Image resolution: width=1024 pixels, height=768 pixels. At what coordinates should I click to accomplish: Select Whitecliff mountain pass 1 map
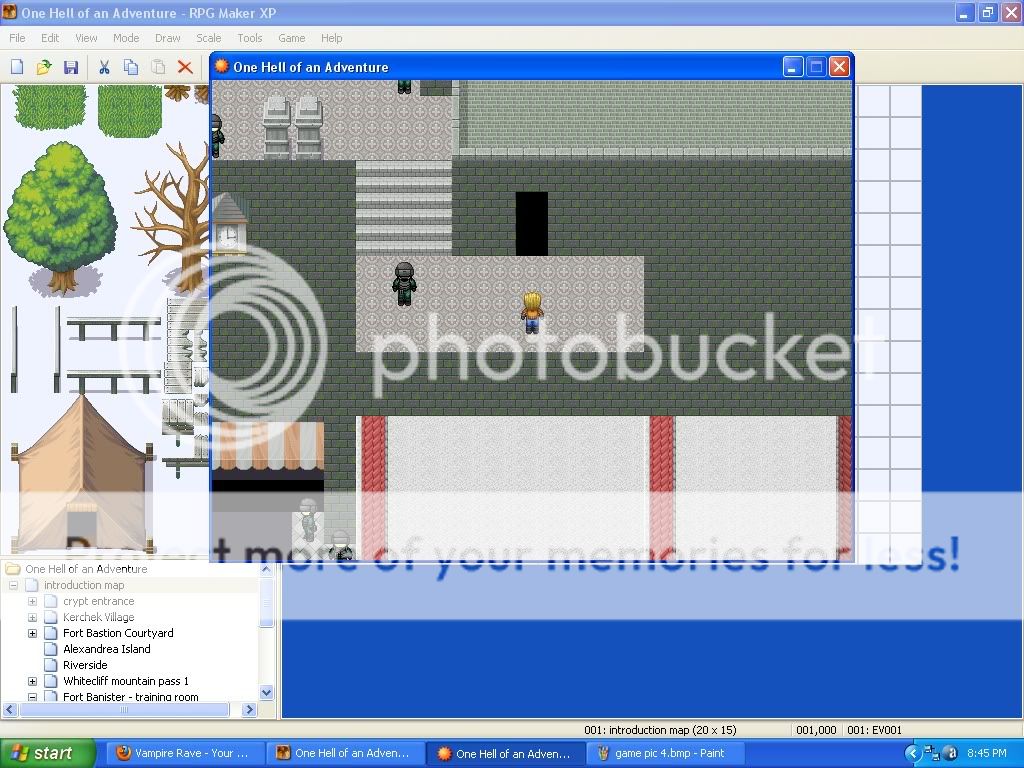(x=125, y=681)
